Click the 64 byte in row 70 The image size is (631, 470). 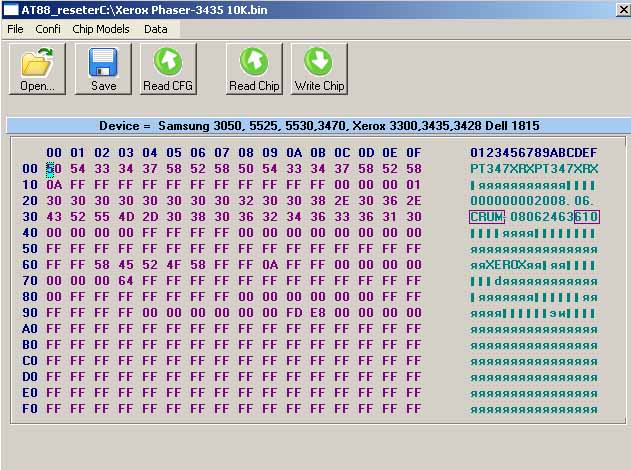point(126,281)
